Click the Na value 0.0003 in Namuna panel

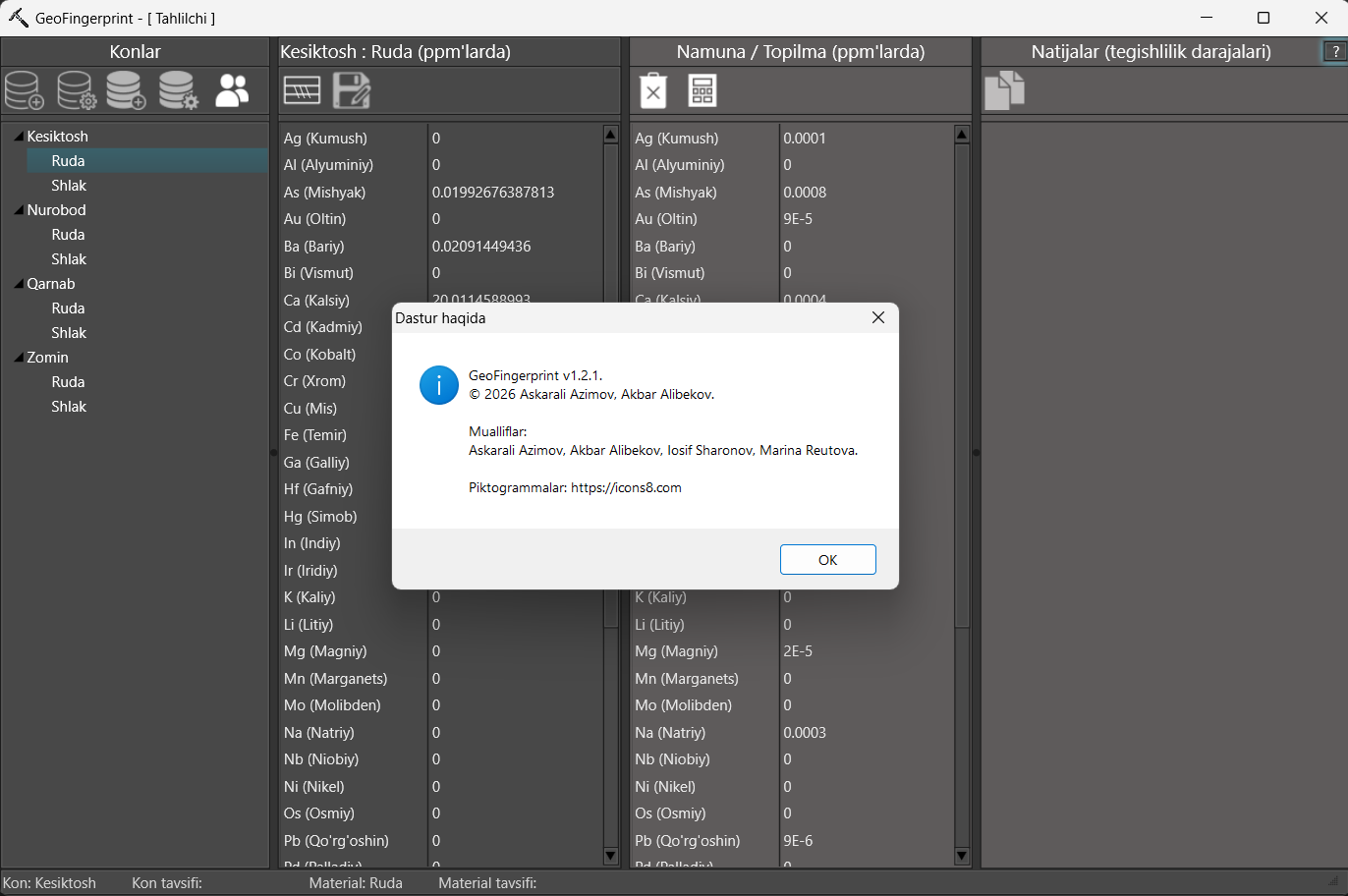tap(805, 733)
